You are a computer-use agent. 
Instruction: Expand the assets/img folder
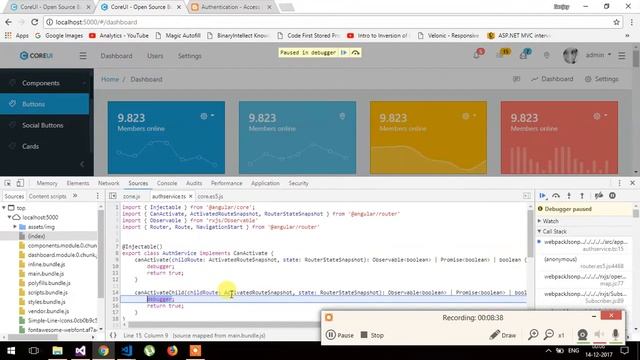[x=15, y=227]
